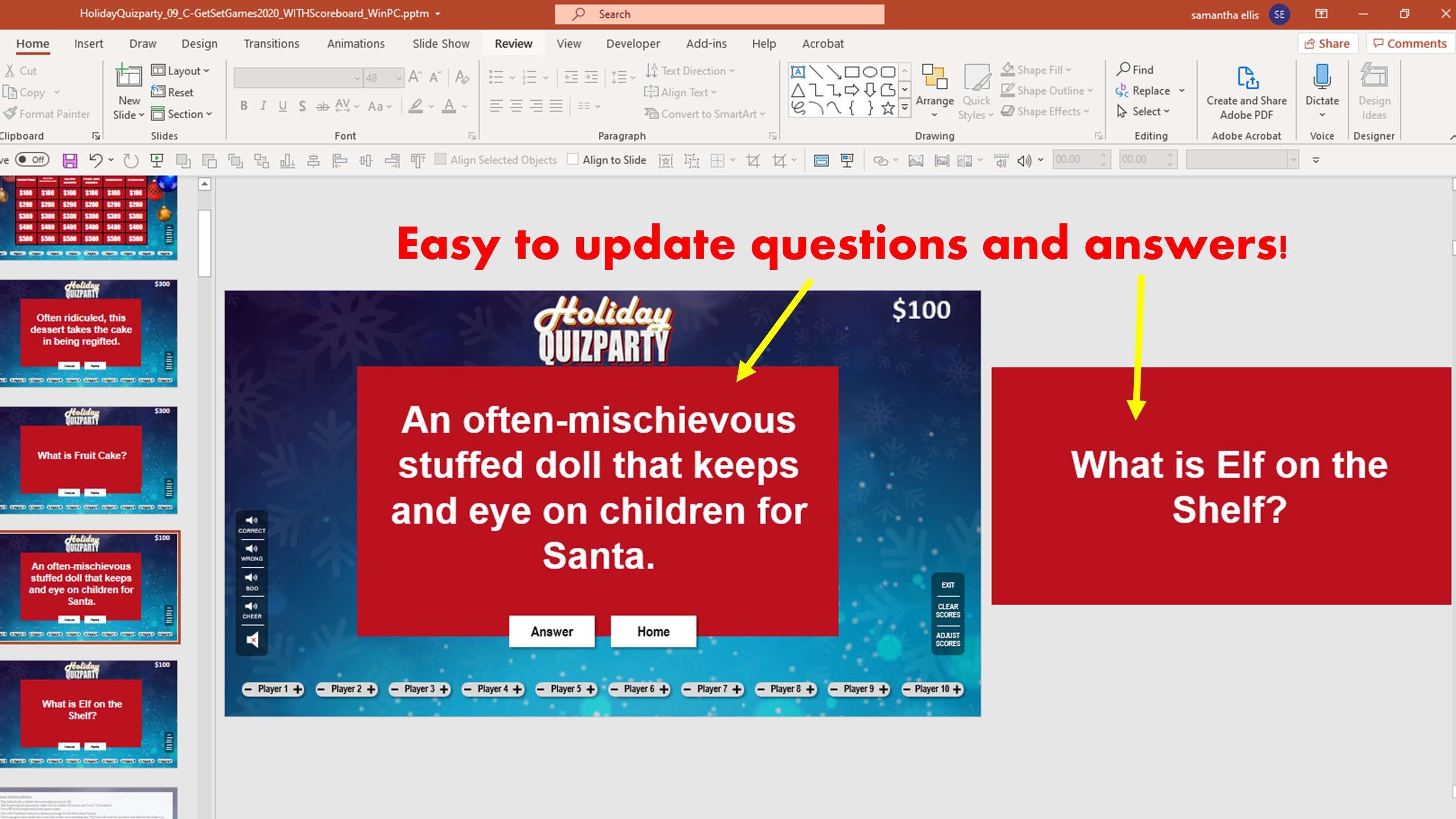This screenshot has height=819, width=1456.
Task: Open Design Ideas panel
Action: click(1374, 90)
